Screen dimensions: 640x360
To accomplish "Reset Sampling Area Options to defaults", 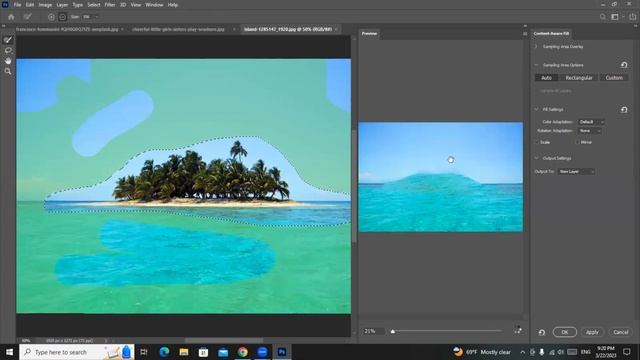I will point(624,65).
